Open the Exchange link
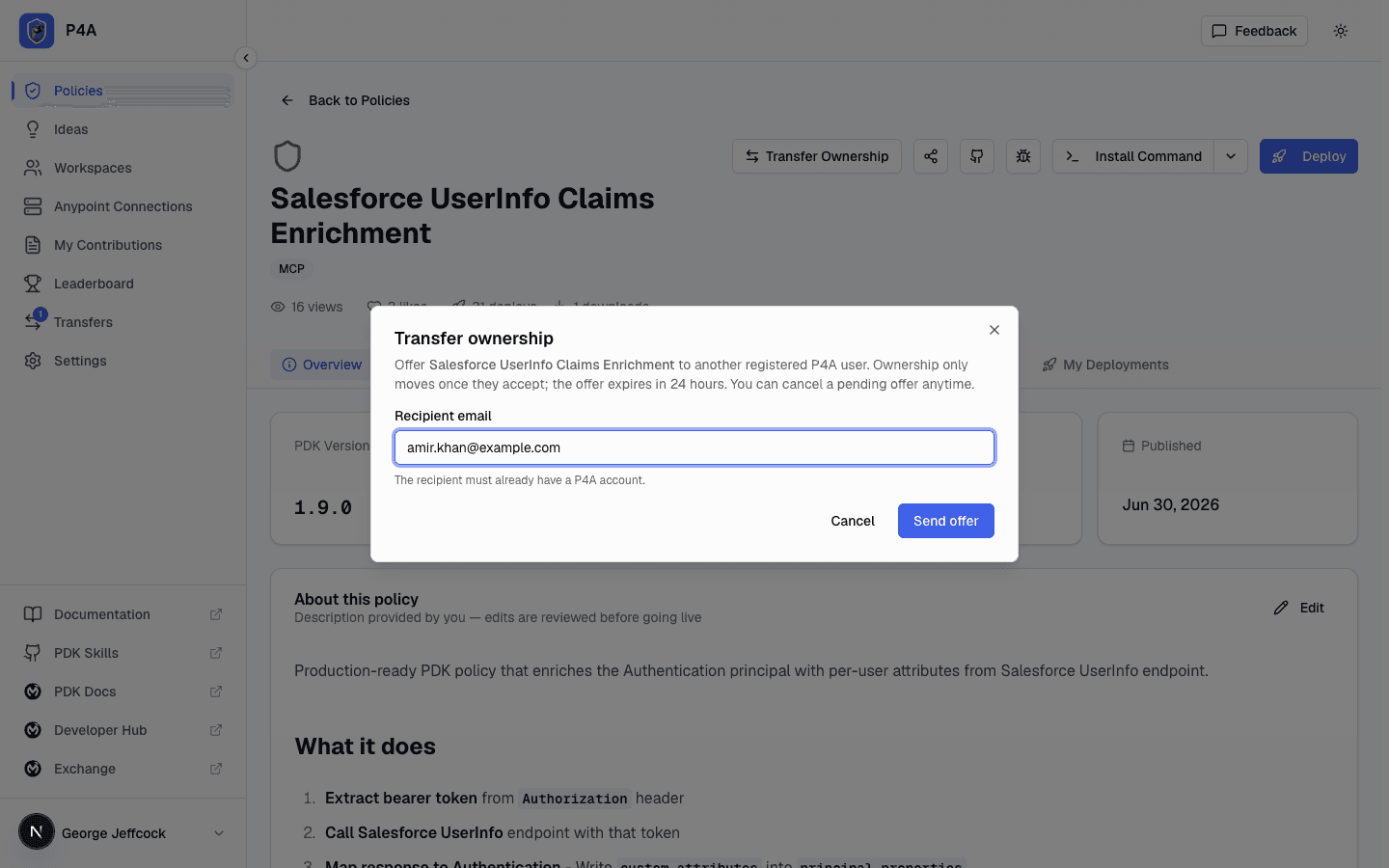The image size is (1389, 868). click(x=123, y=769)
